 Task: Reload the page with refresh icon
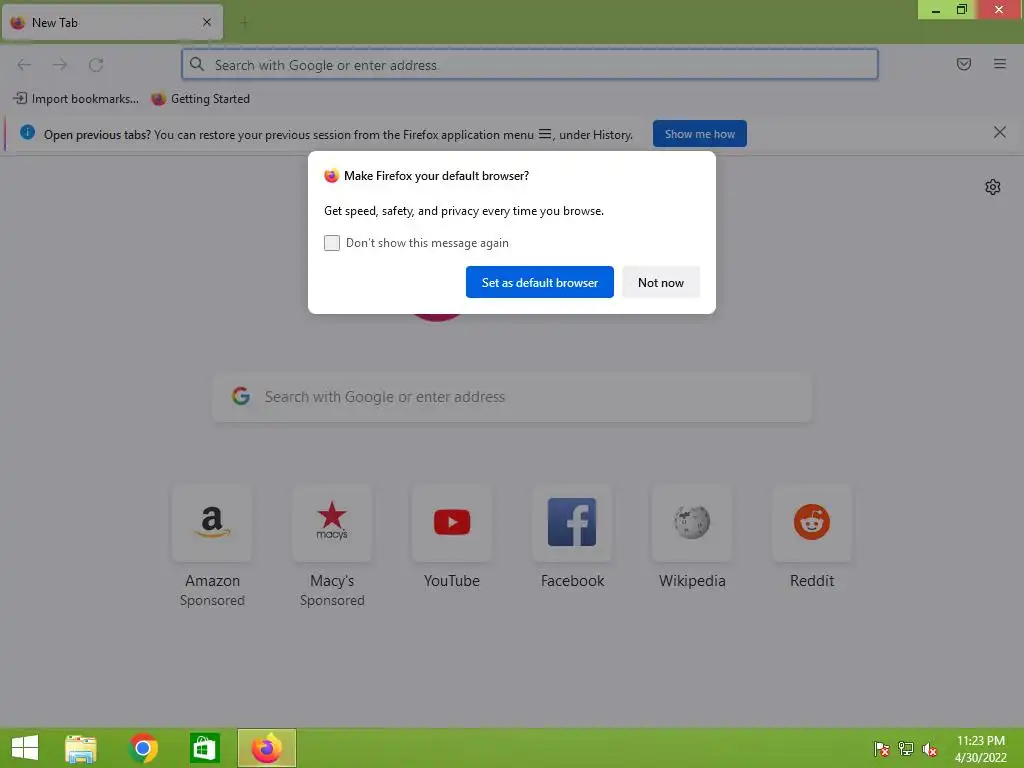[x=96, y=65]
